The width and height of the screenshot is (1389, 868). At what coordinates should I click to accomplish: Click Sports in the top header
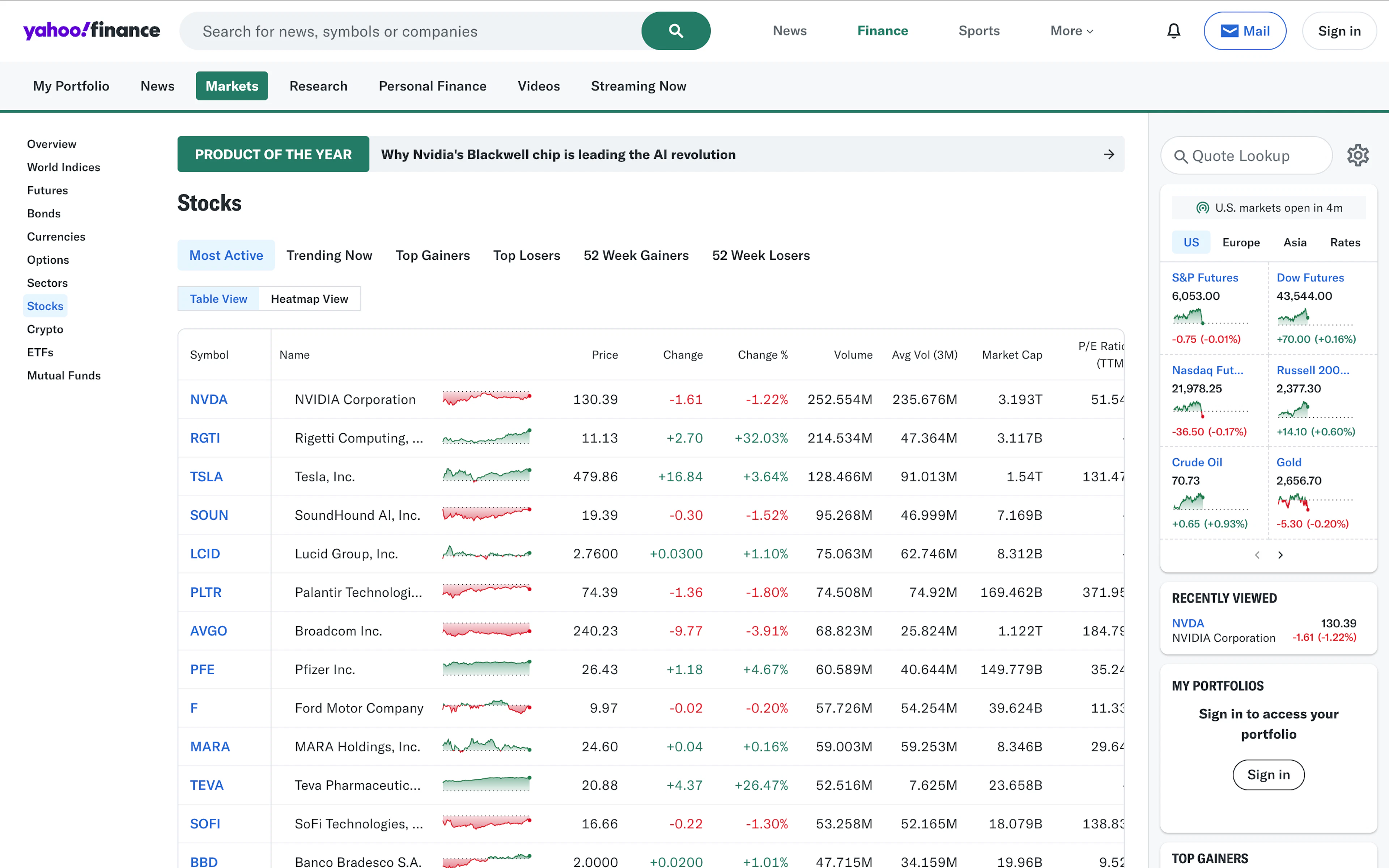(x=978, y=31)
